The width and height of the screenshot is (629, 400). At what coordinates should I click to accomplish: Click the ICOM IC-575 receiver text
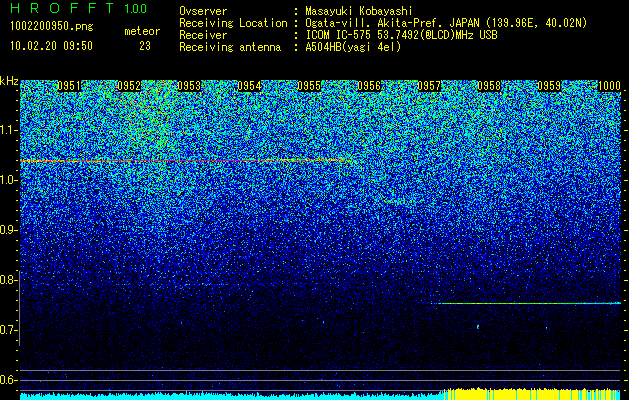401,35
